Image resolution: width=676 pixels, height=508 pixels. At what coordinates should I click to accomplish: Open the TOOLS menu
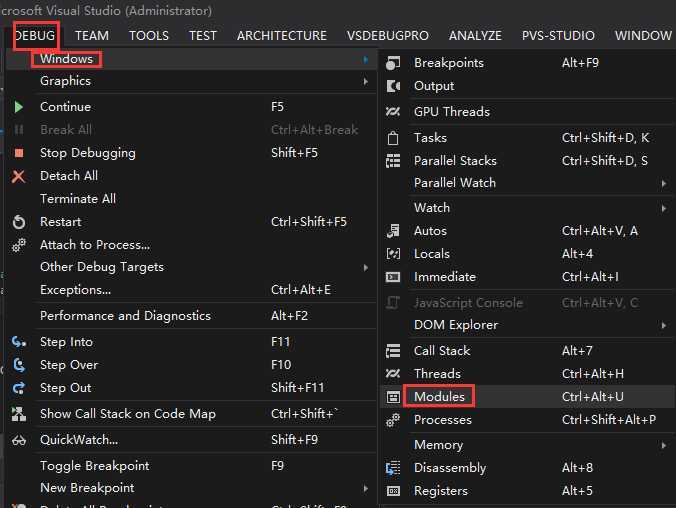coord(149,35)
